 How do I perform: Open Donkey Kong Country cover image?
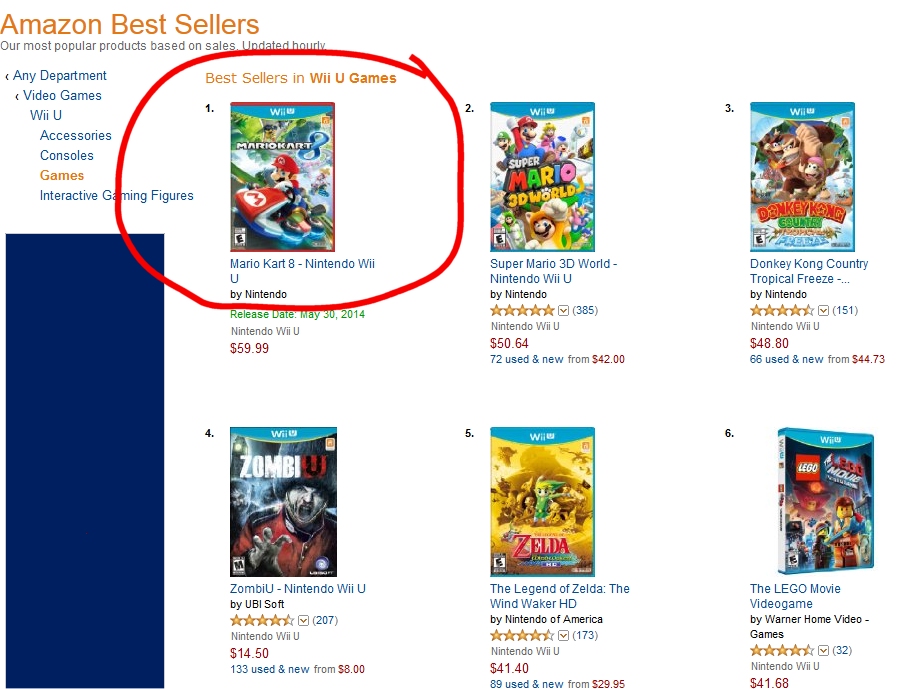pos(802,177)
